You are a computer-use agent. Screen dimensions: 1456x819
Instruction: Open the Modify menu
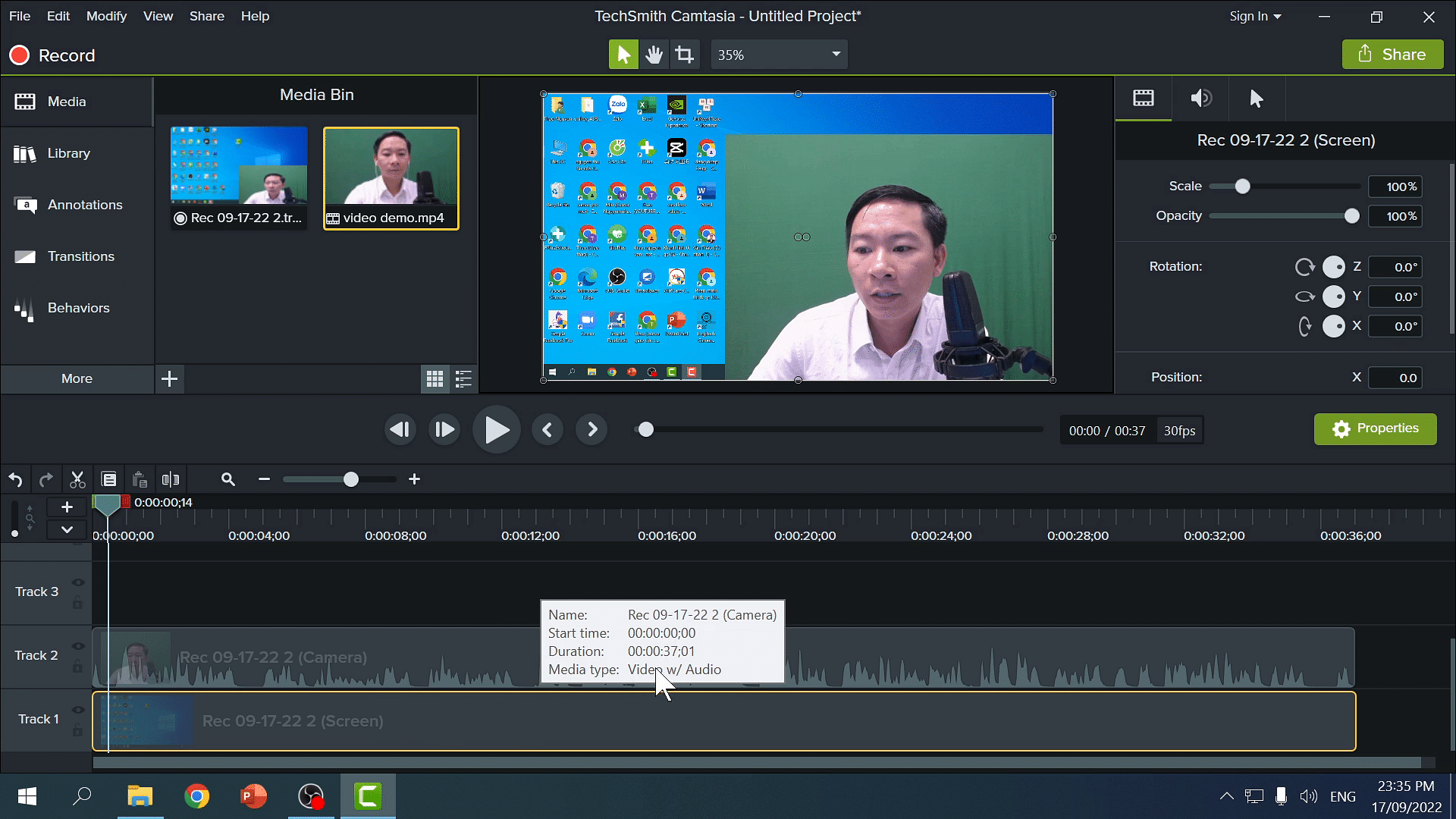click(x=106, y=16)
